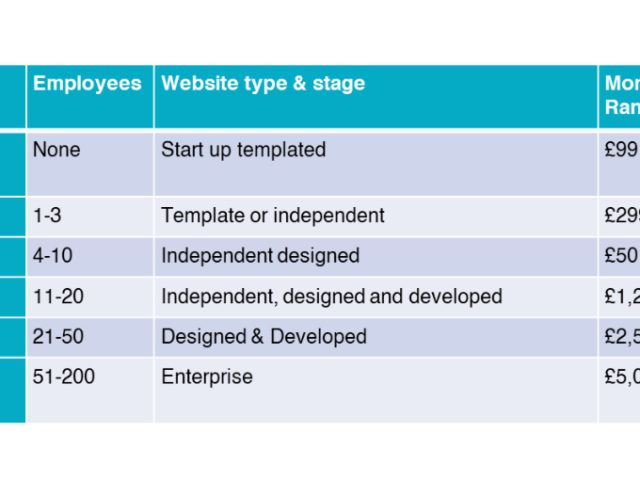Click the Designed & Developed cell
Viewport: 640px width, 480px height.
tap(264, 337)
